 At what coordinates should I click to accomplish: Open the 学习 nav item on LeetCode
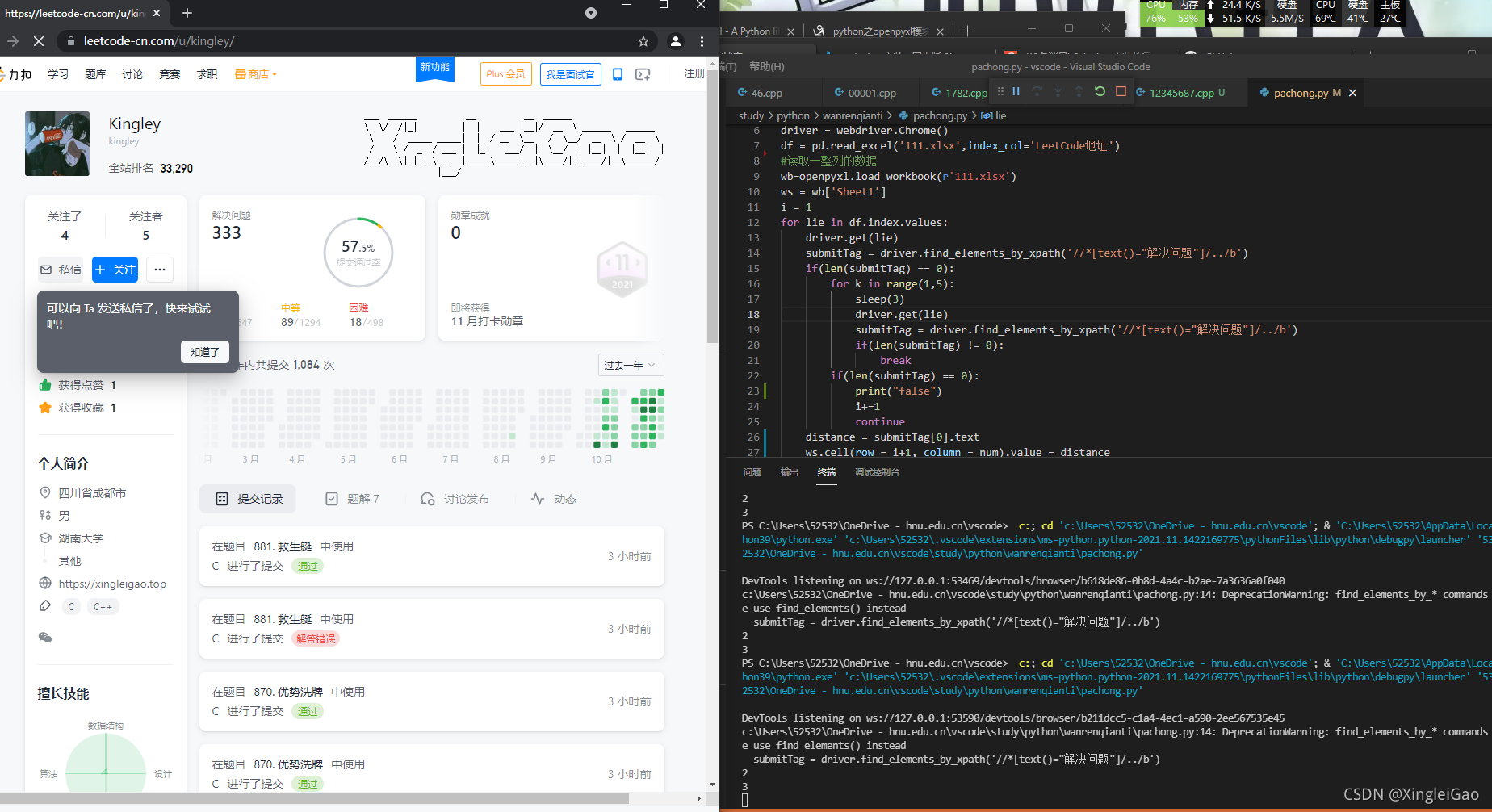(x=58, y=74)
